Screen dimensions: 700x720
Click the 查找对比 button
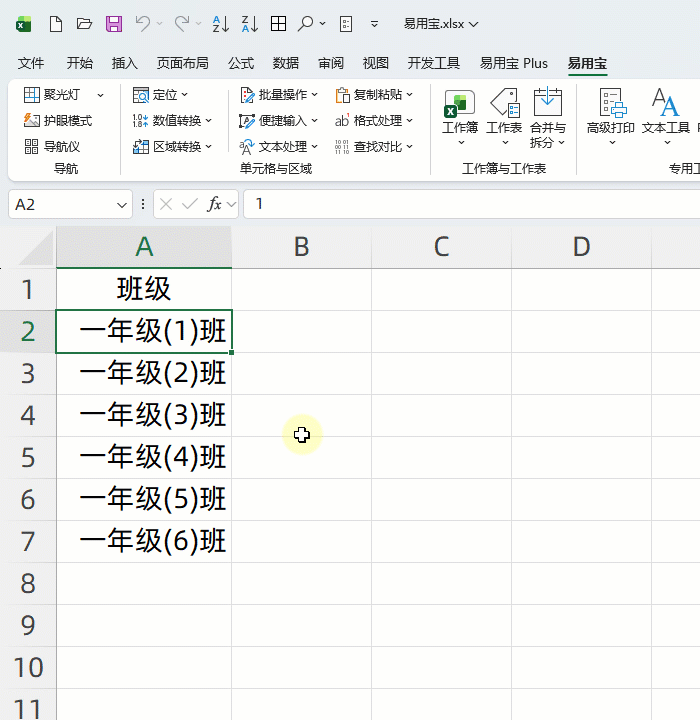pyautogui.click(x=373, y=147)
